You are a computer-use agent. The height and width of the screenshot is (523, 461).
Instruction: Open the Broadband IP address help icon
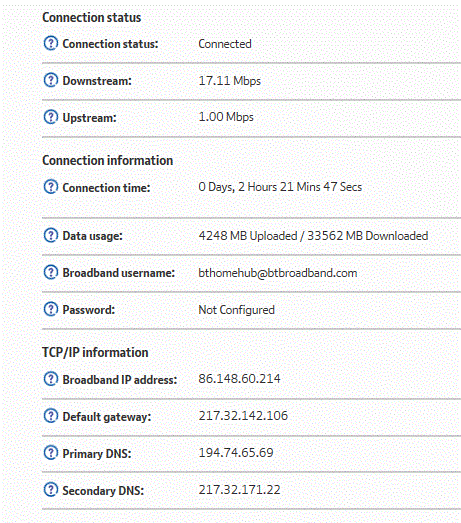pyautogui.click(x=51, y=379)
